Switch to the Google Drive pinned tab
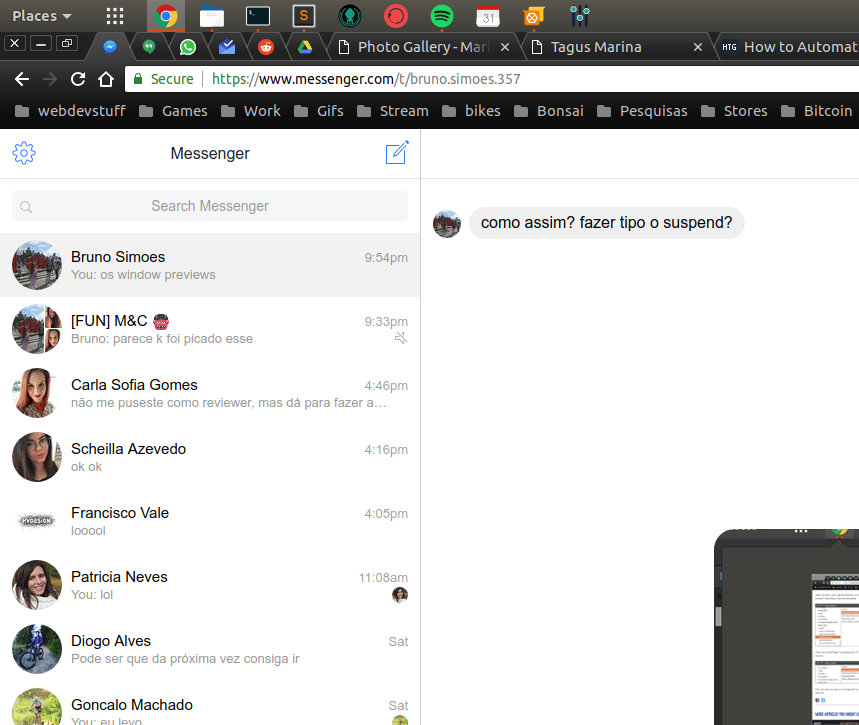 (305, 47)
